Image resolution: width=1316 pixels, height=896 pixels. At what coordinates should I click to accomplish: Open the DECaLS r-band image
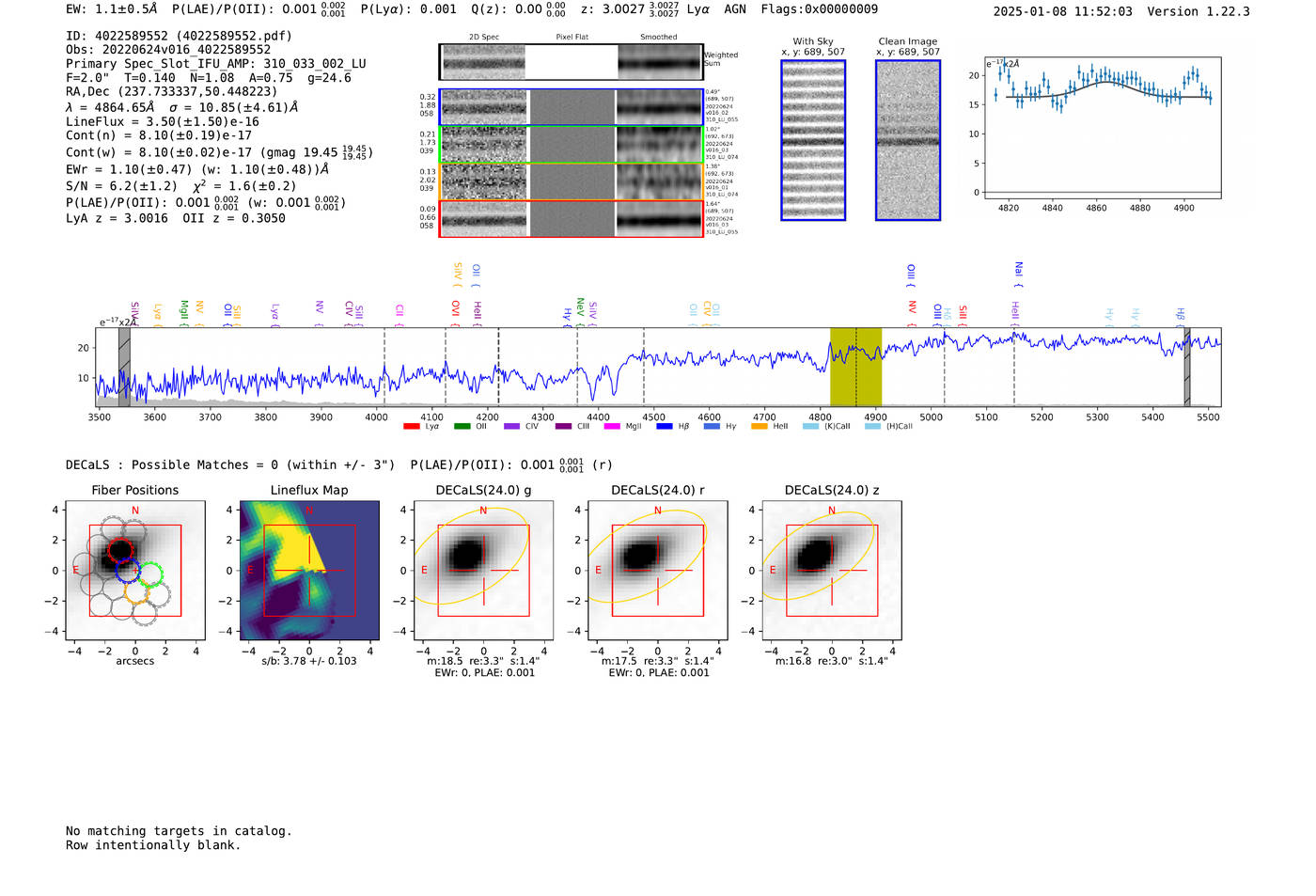click(657, 571)
